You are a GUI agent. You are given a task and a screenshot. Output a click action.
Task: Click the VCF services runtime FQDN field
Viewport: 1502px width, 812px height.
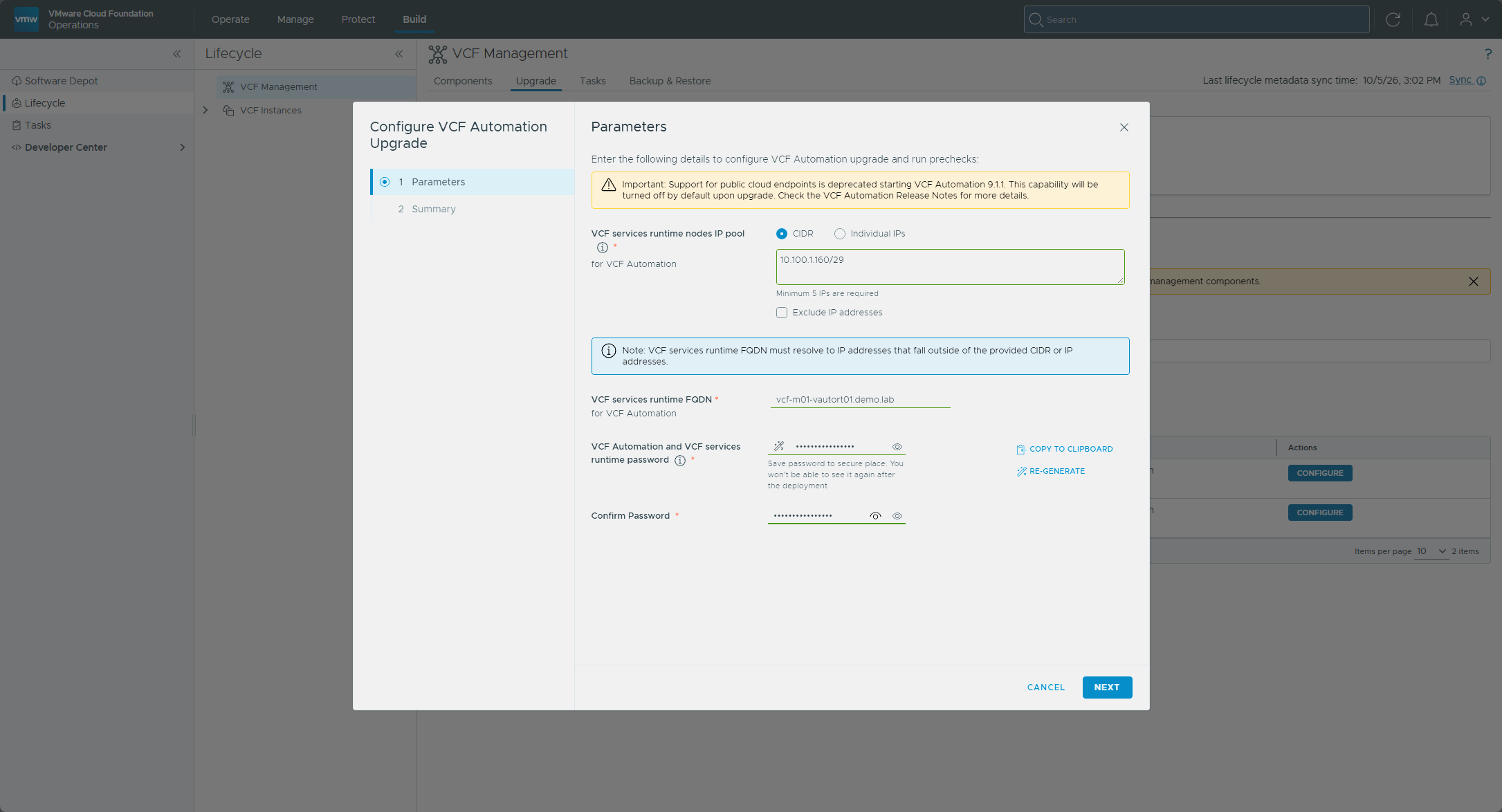(x=860, y=400)
